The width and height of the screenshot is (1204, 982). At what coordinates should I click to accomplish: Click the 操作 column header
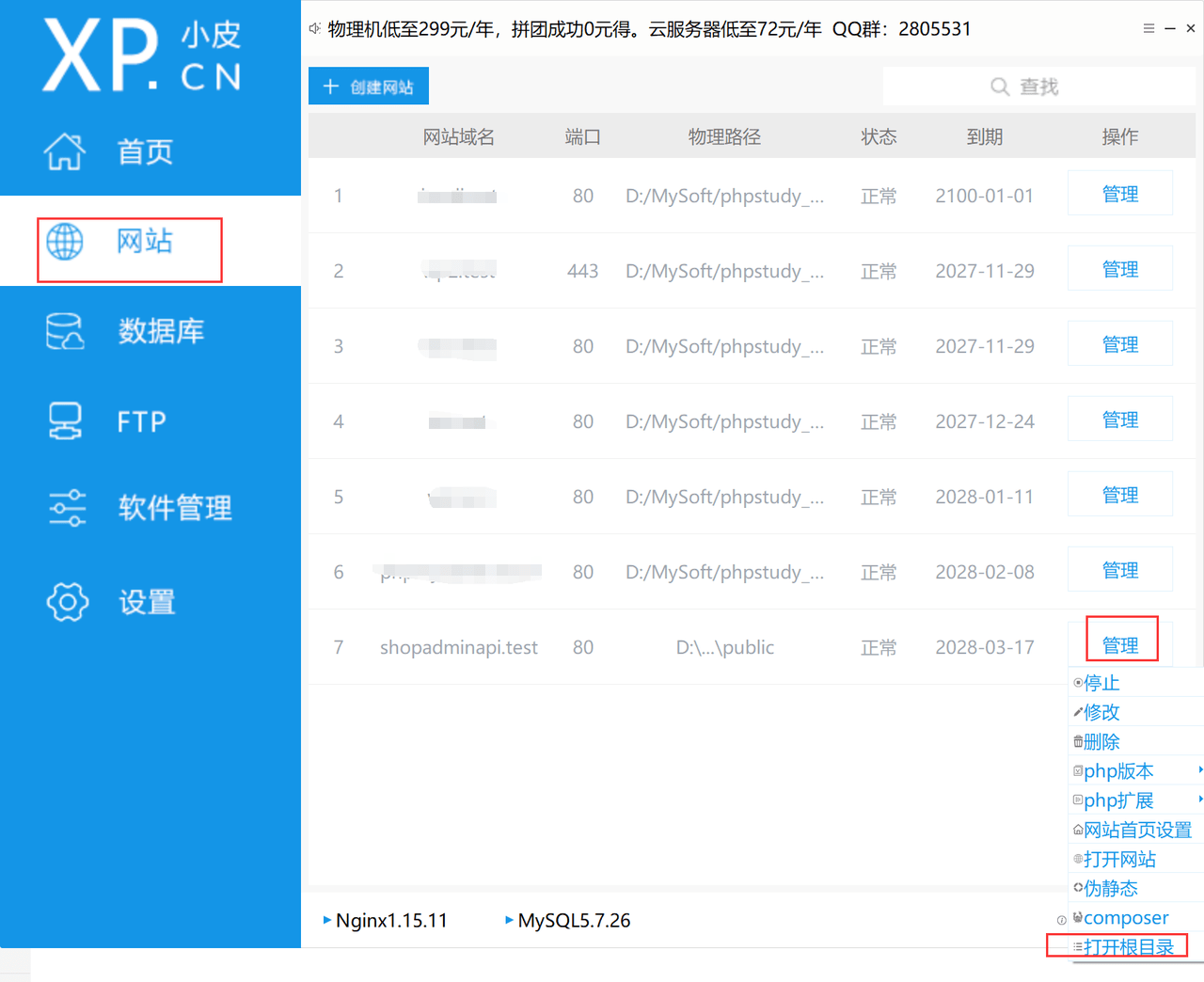pyautogui.click(x=1120, y=137)
